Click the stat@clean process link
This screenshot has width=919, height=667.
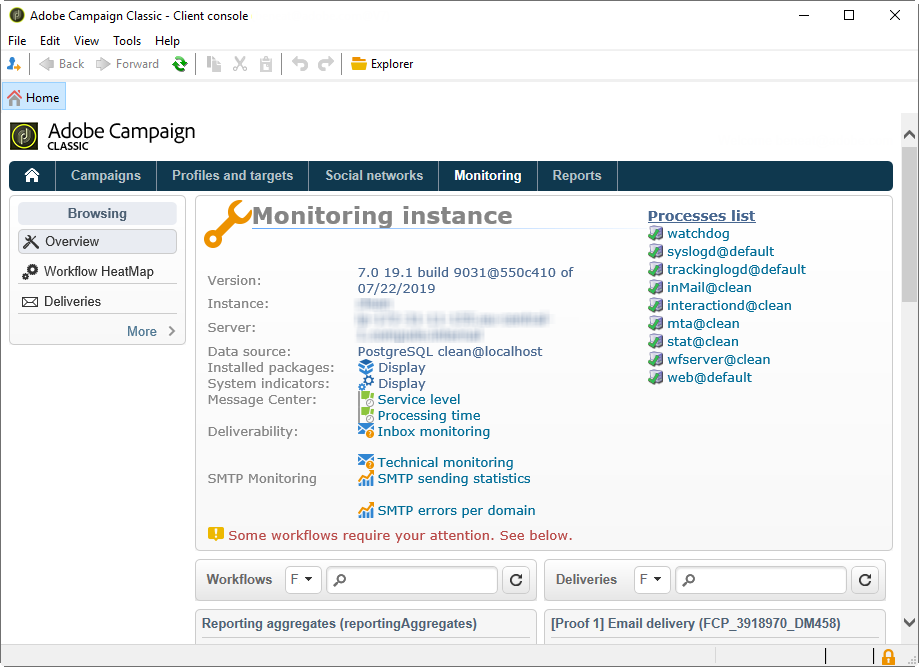[703, 342]
